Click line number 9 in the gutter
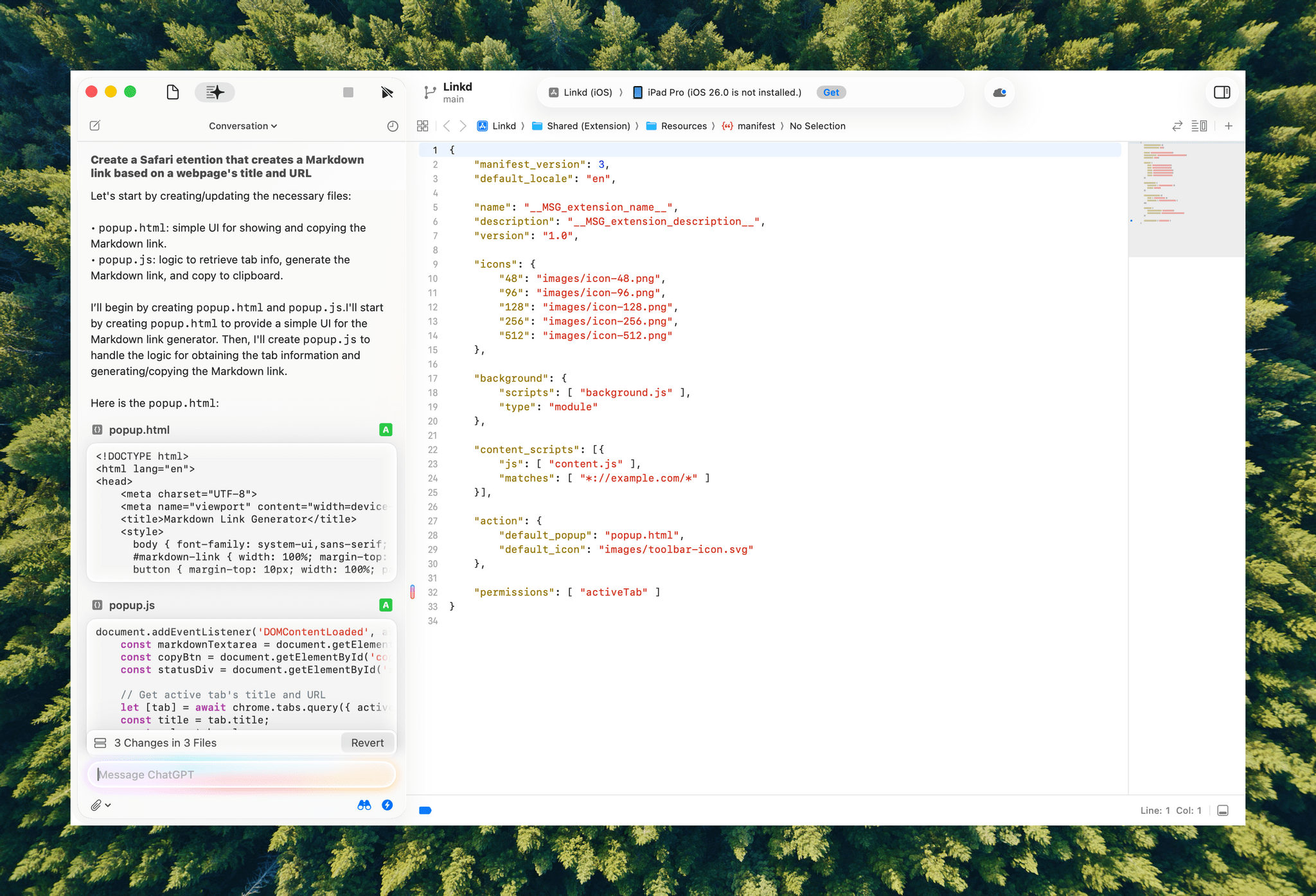Viewport: 1316px width, 896px height. click(x=435, y=265)
